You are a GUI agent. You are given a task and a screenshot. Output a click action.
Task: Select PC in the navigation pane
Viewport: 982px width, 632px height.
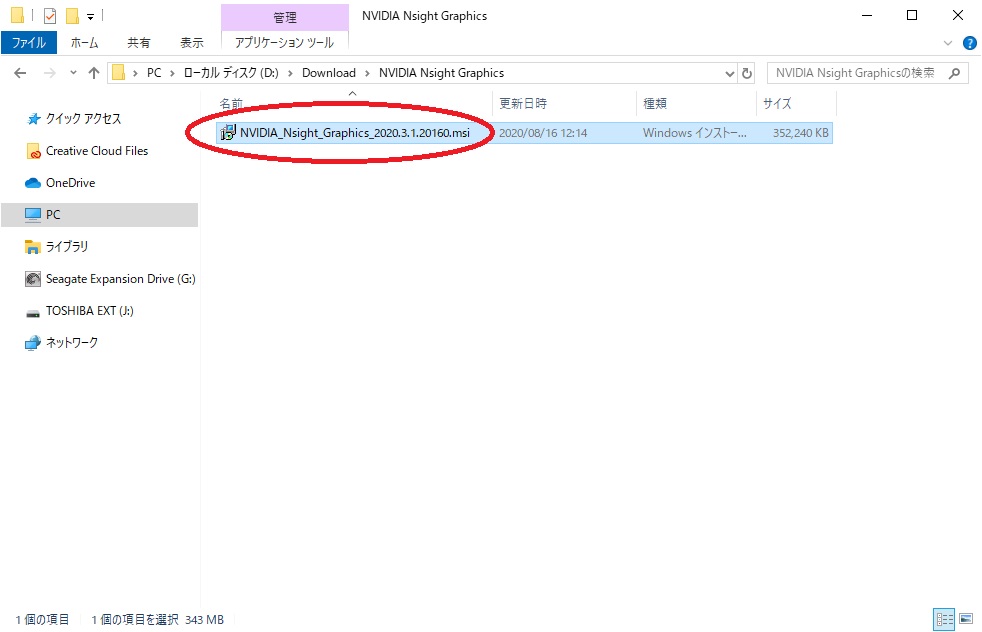click(x=100, y=215)
